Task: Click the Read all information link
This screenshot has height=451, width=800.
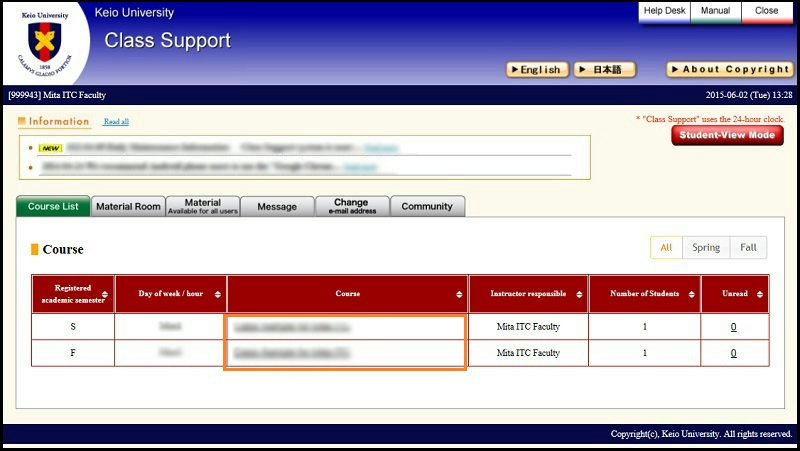Action: pyautogui.click(x=116, y=122)
